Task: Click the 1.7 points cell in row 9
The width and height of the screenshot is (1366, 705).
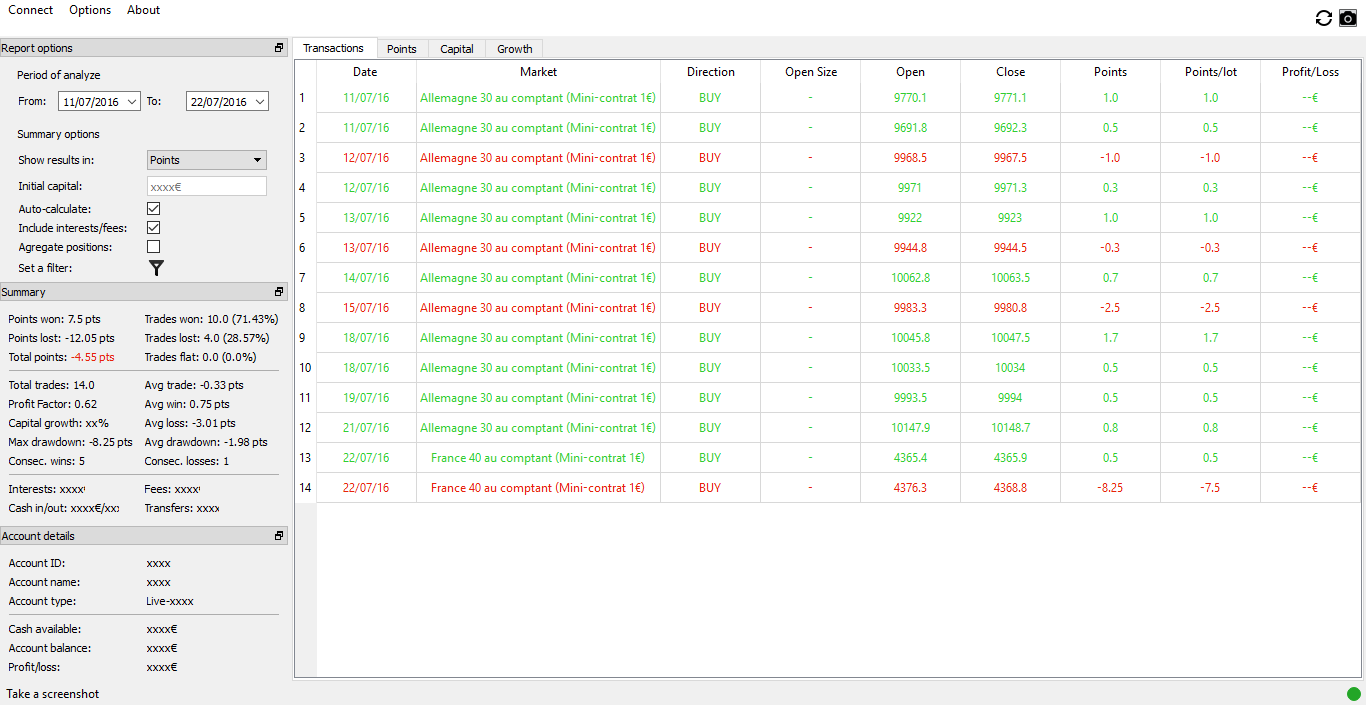Action: coord(1111,338)
